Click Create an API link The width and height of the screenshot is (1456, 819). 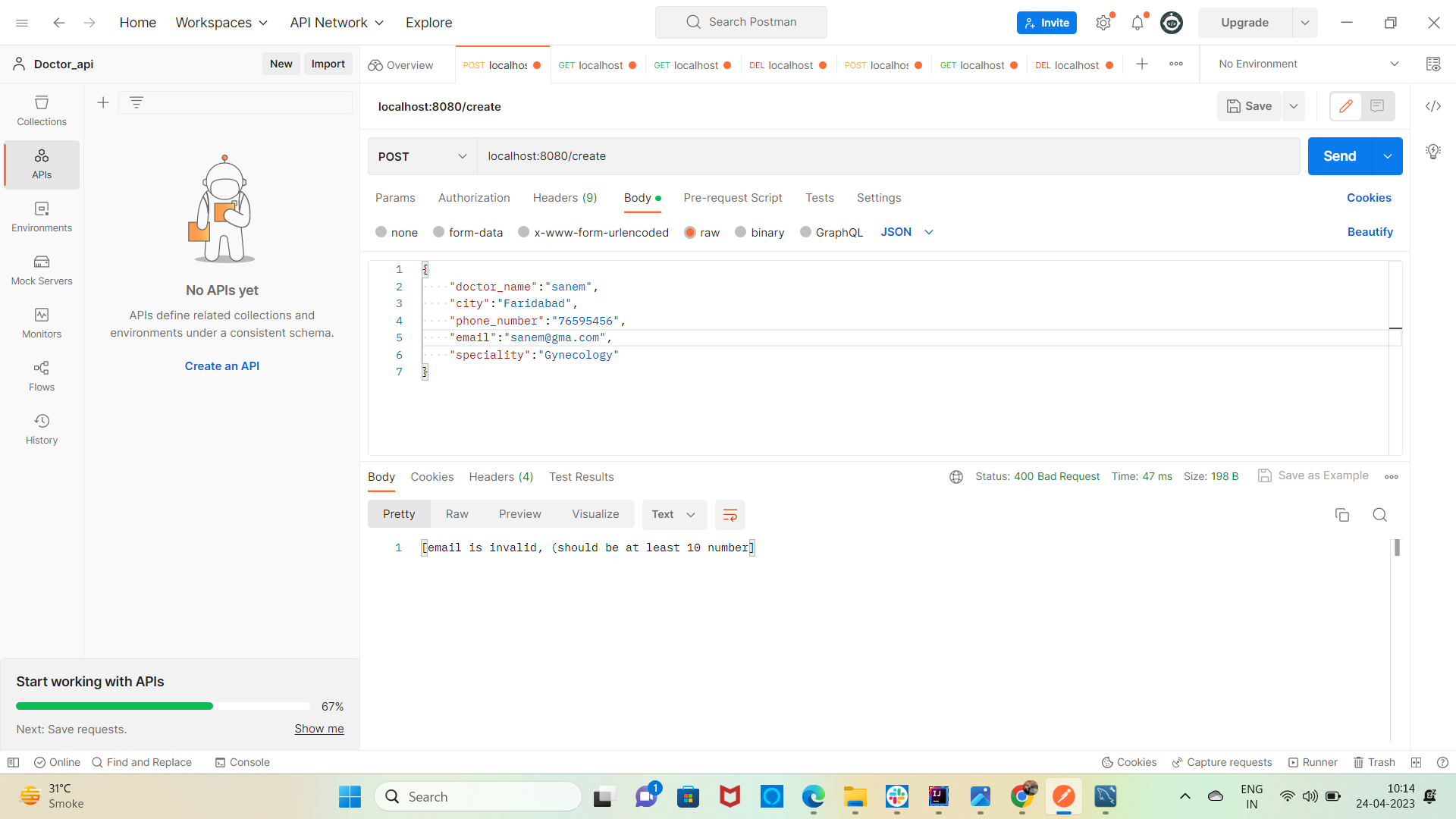point(222,366)
